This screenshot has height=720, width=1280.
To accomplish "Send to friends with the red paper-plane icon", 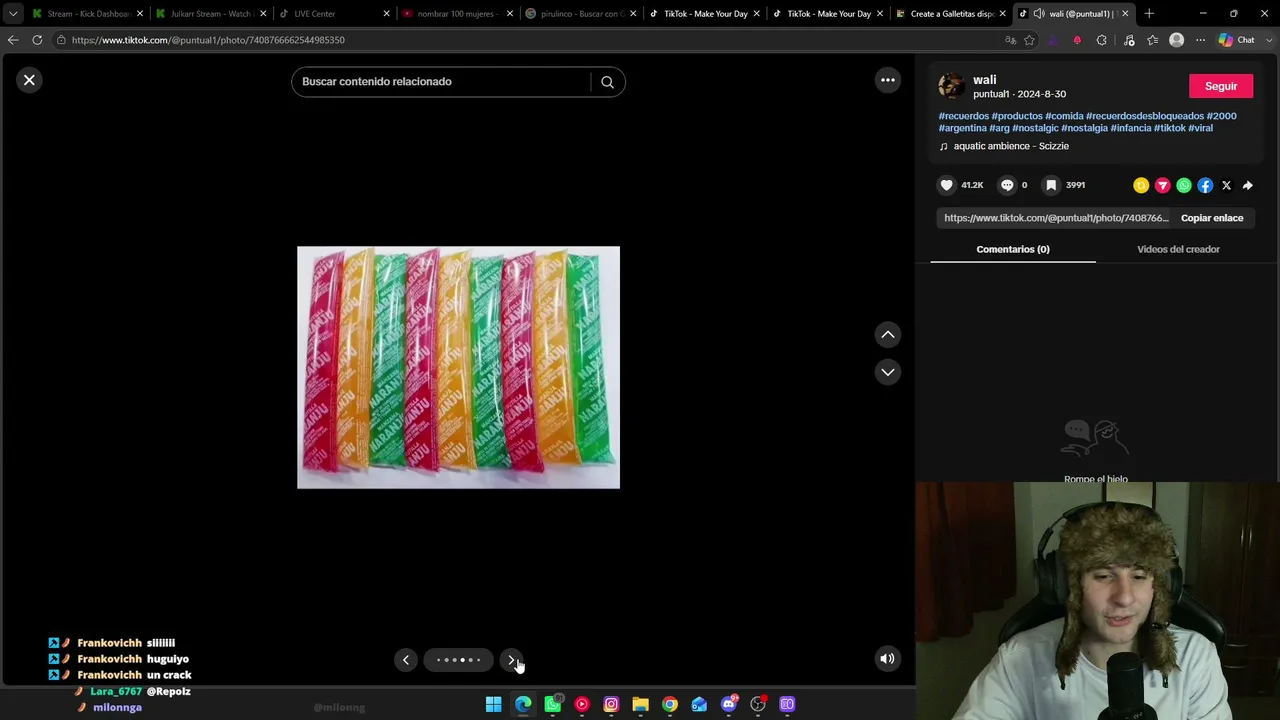I will click(x=1162, y=185).
